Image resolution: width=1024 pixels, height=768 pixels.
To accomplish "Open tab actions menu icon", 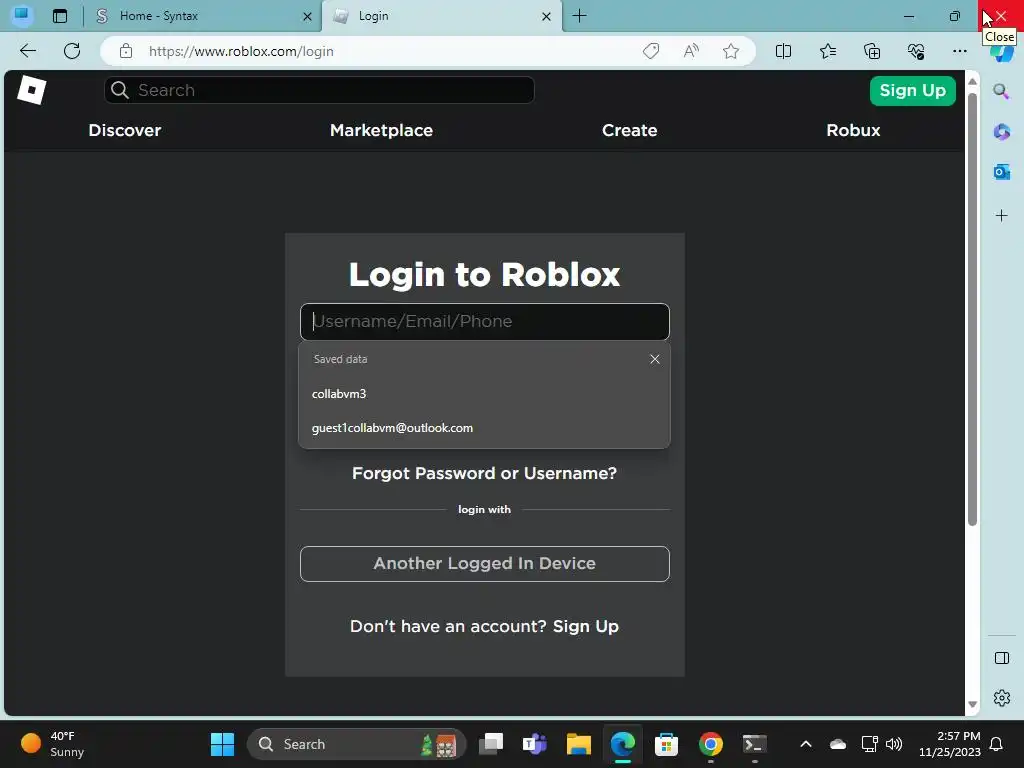I will (x=59, y=16).
